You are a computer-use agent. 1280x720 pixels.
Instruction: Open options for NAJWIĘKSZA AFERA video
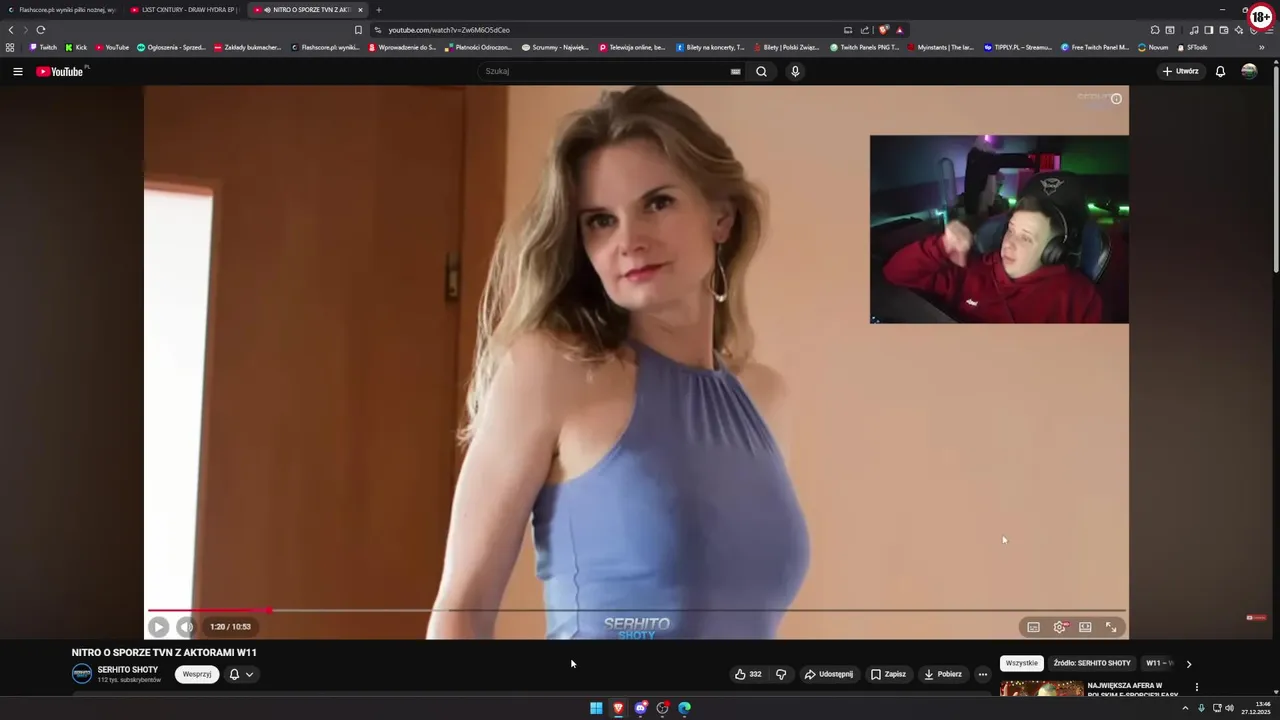1197,687
